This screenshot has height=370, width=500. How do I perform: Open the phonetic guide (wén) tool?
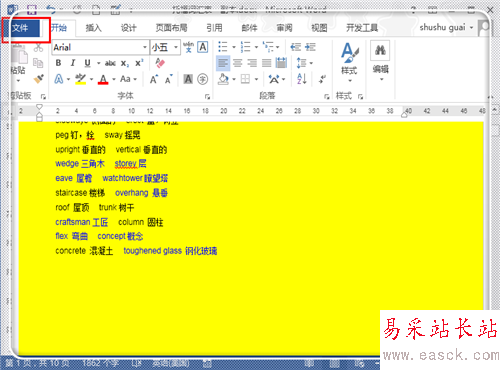(x=188, y=47)
